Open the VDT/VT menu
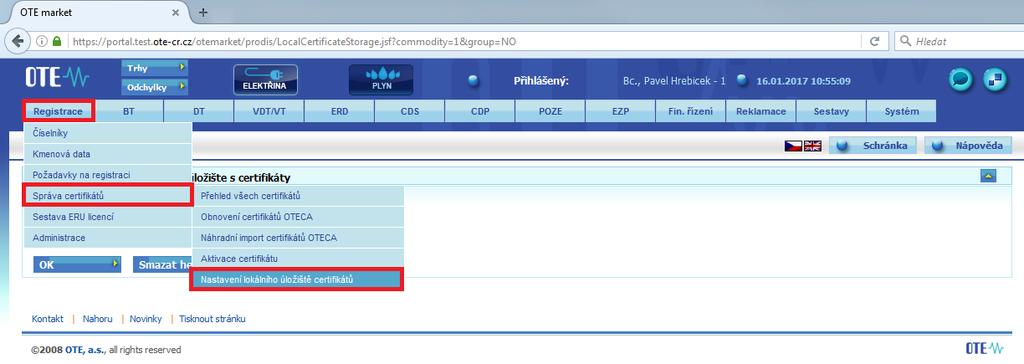The height and width of the screenshot is (364, 1024). coord(269,111)
